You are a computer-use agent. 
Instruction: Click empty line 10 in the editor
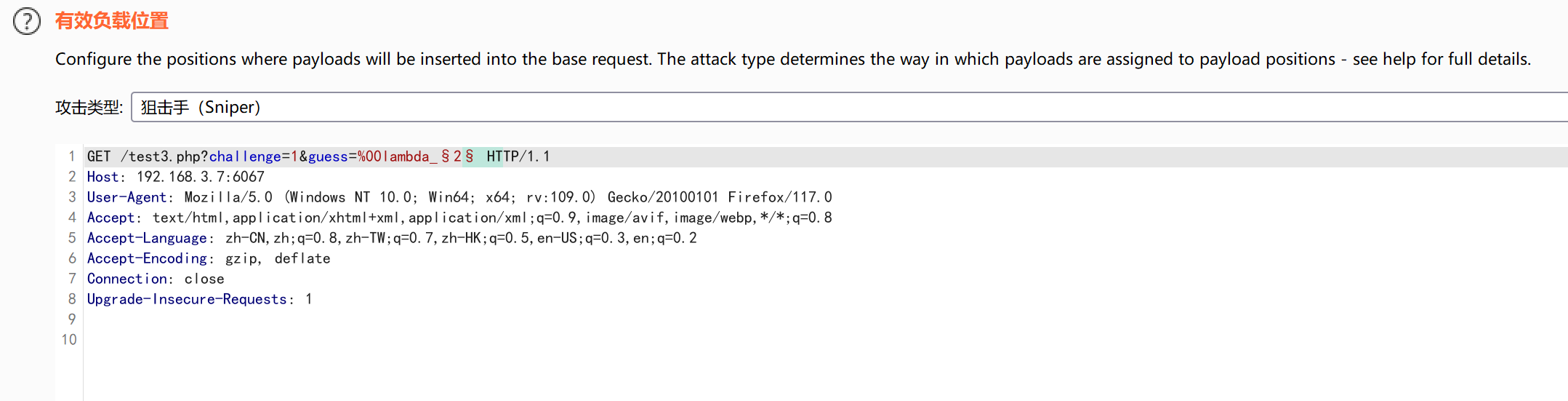tap(826, 340)
